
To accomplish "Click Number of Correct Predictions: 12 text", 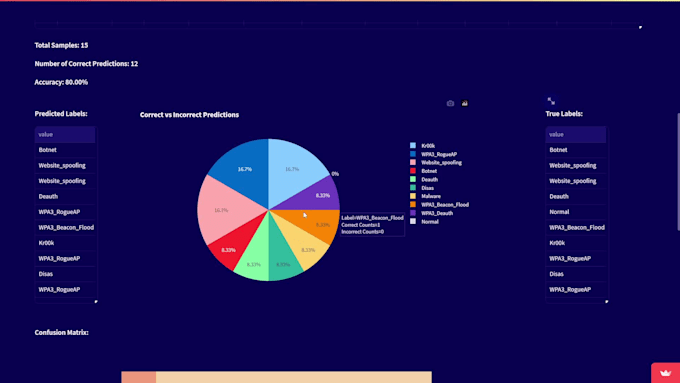I will (86, 64).
